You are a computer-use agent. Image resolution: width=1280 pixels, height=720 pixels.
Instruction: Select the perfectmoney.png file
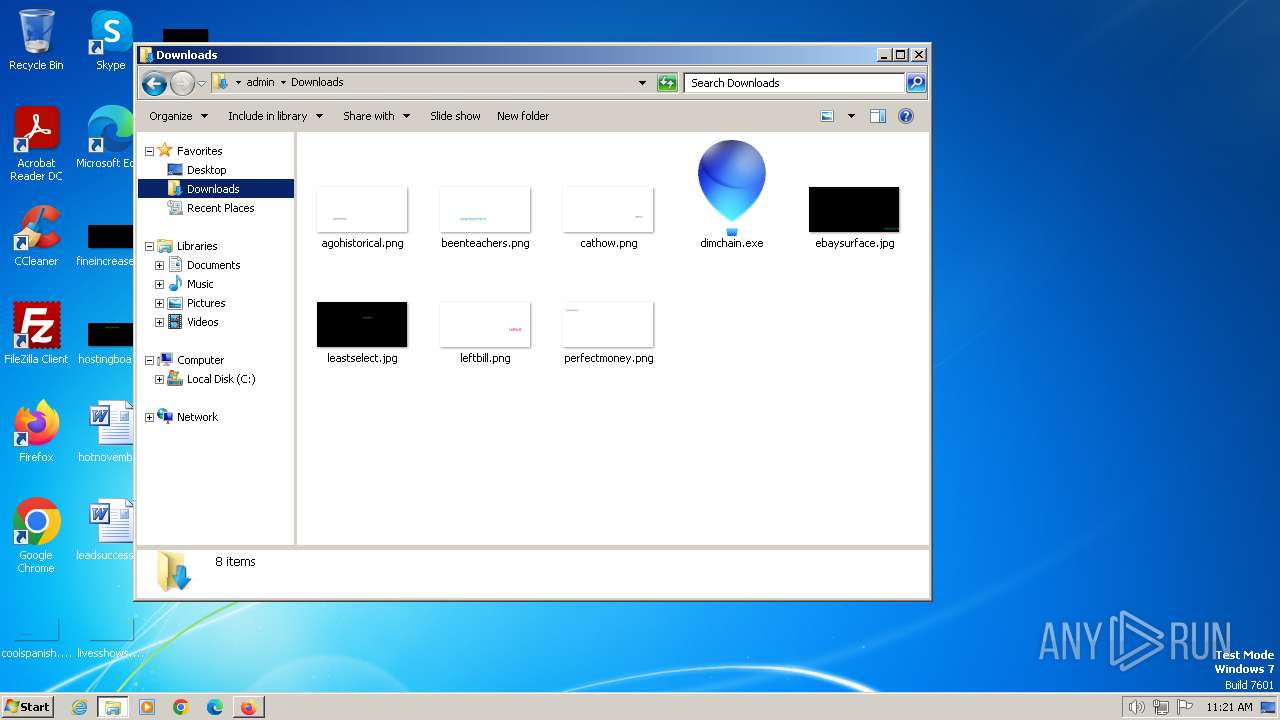[608, 325]
